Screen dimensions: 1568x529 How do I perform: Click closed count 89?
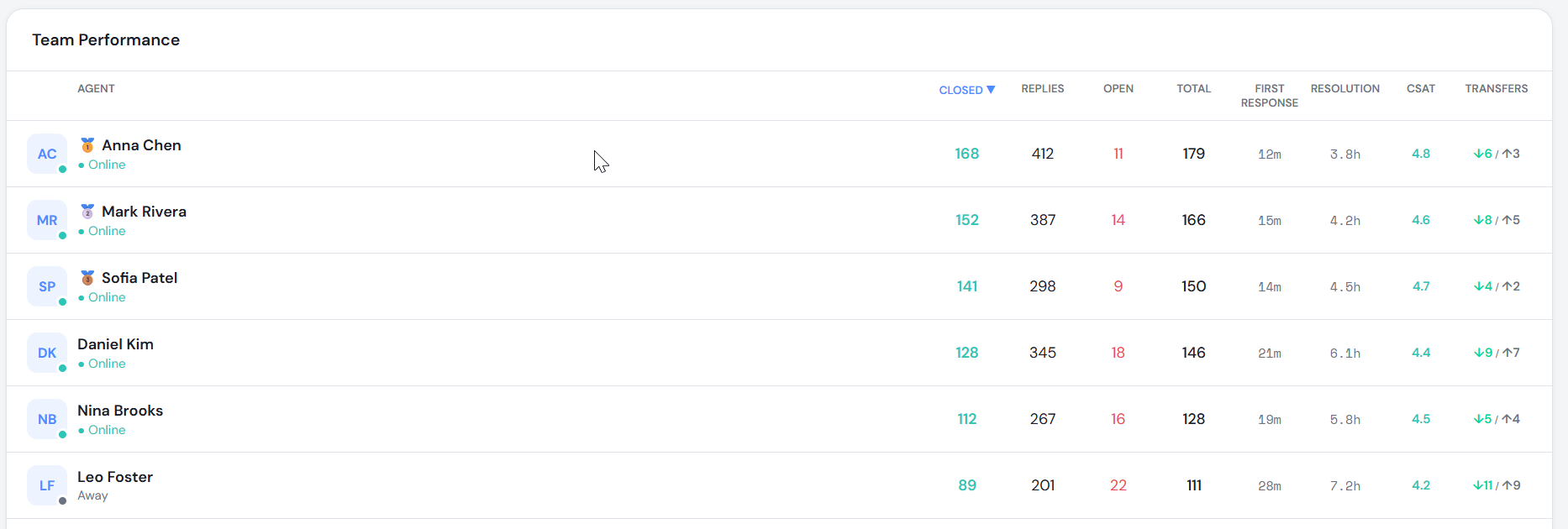[x=967, y=485]
